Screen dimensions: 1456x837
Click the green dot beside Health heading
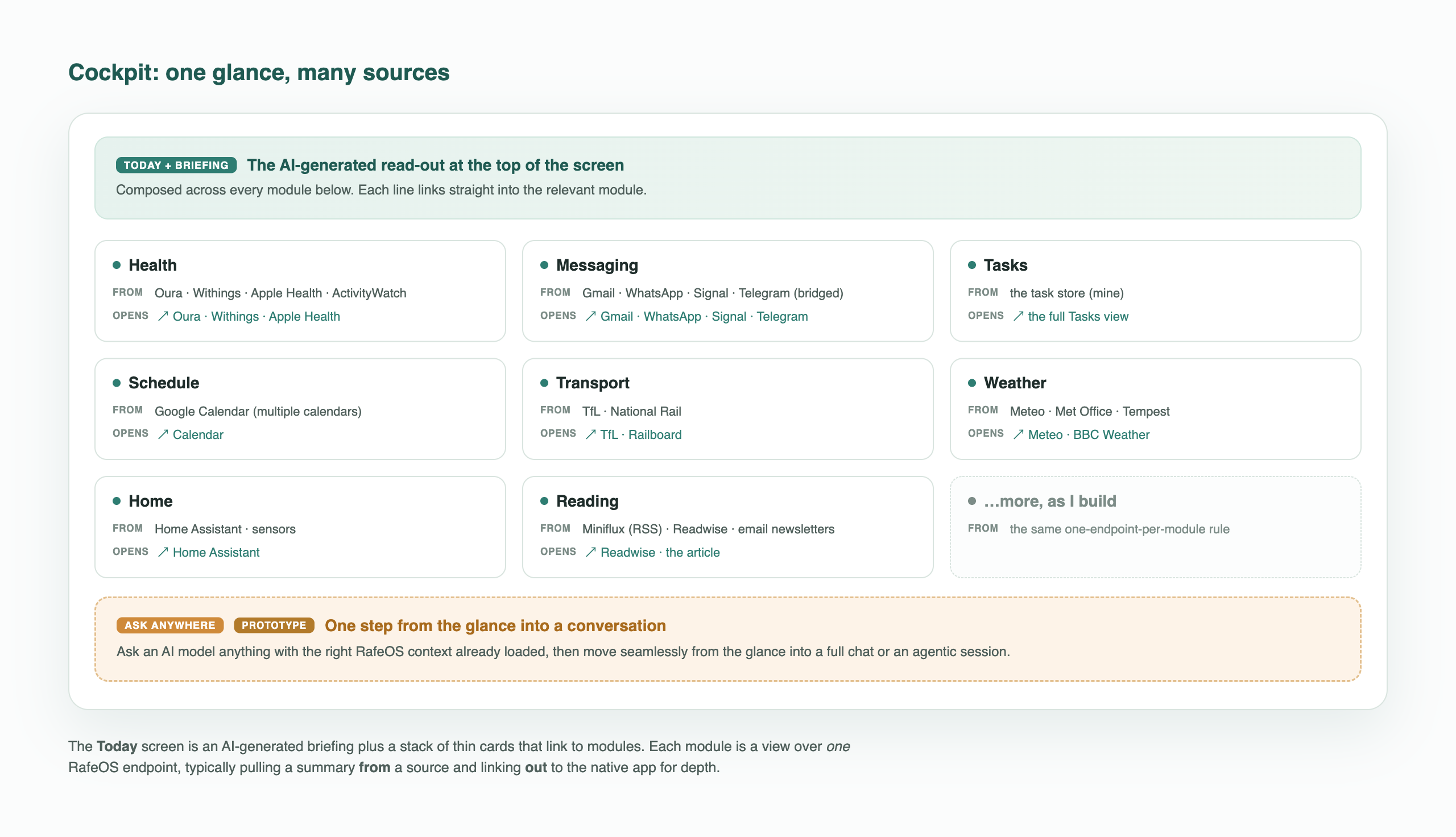(117, 265)
